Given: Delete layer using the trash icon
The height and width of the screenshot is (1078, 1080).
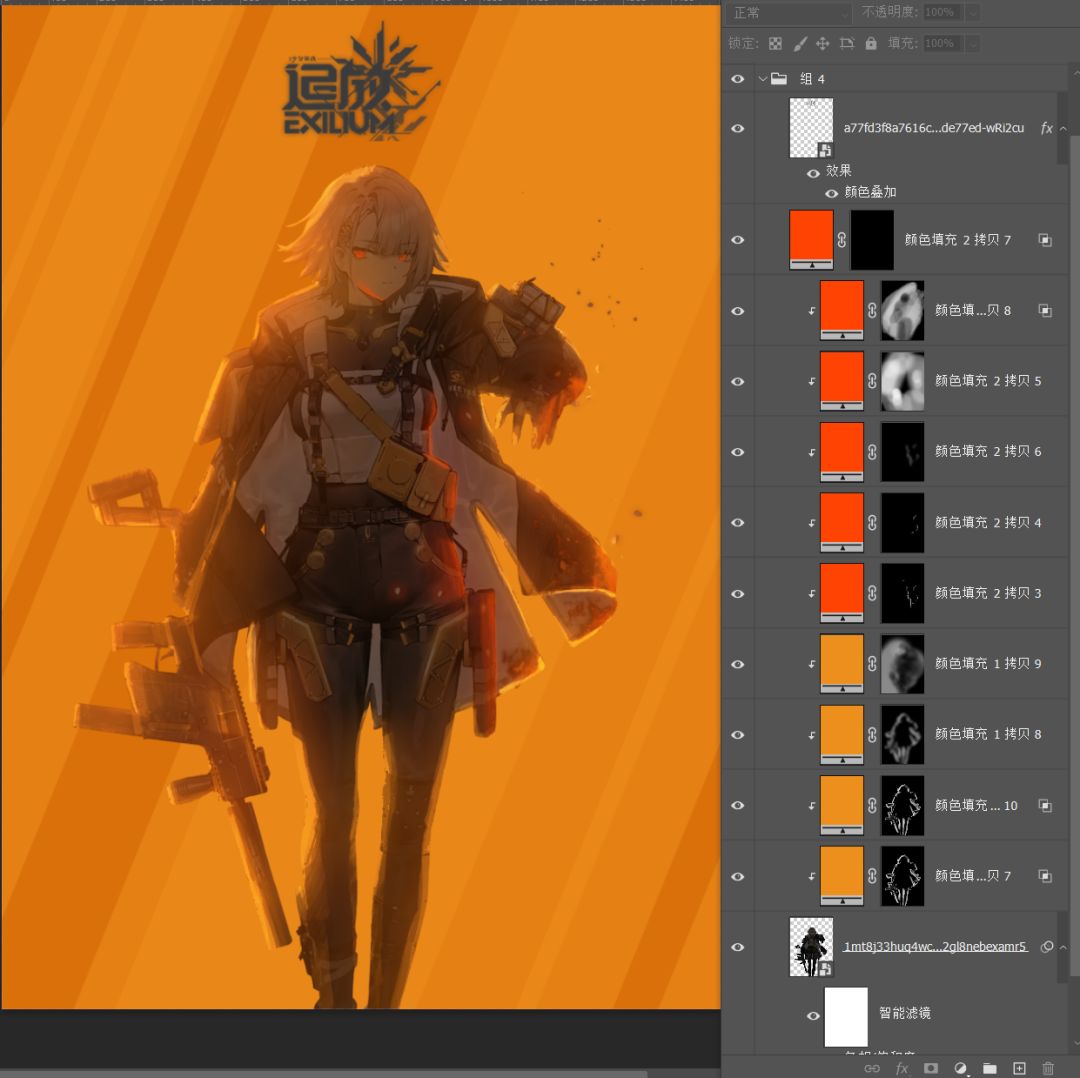Looking at the screenshot, I should [1048, 1068].
